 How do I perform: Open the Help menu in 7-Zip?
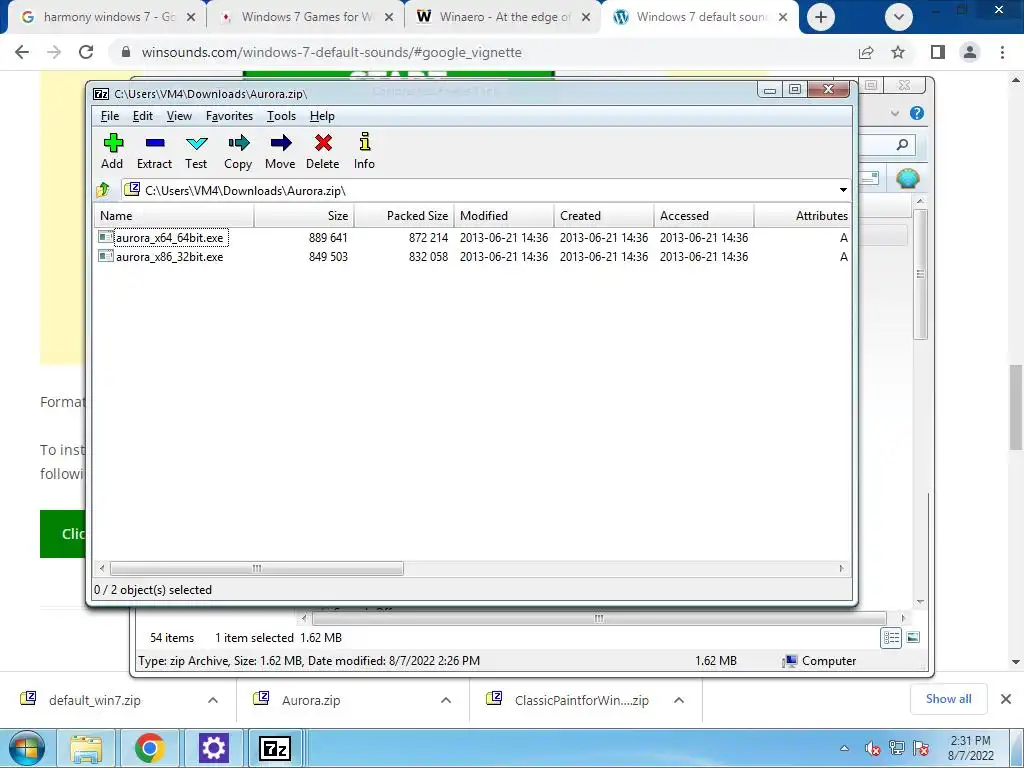[x=322, y=116]
